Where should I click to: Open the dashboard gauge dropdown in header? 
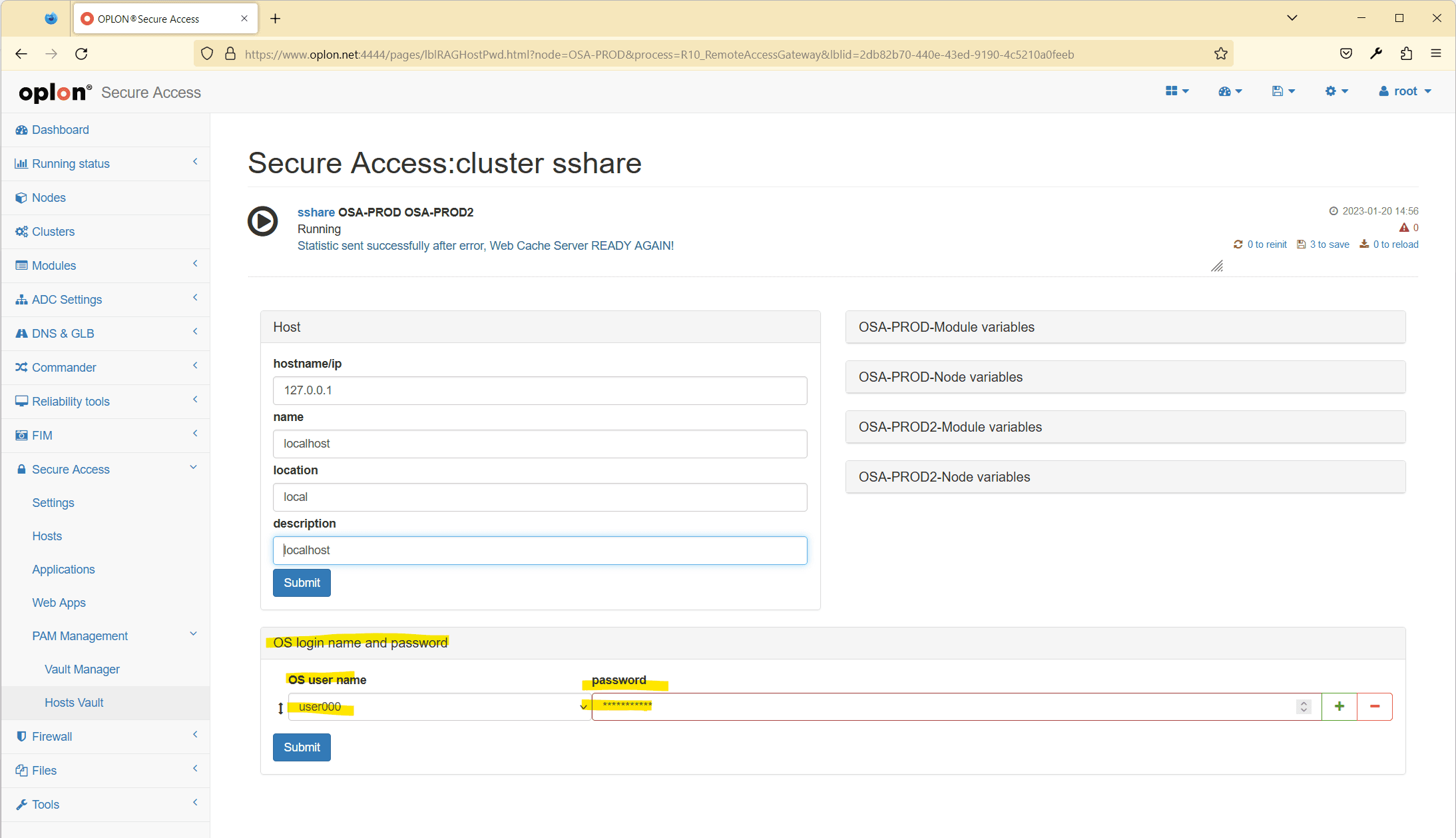(1230, 91)
